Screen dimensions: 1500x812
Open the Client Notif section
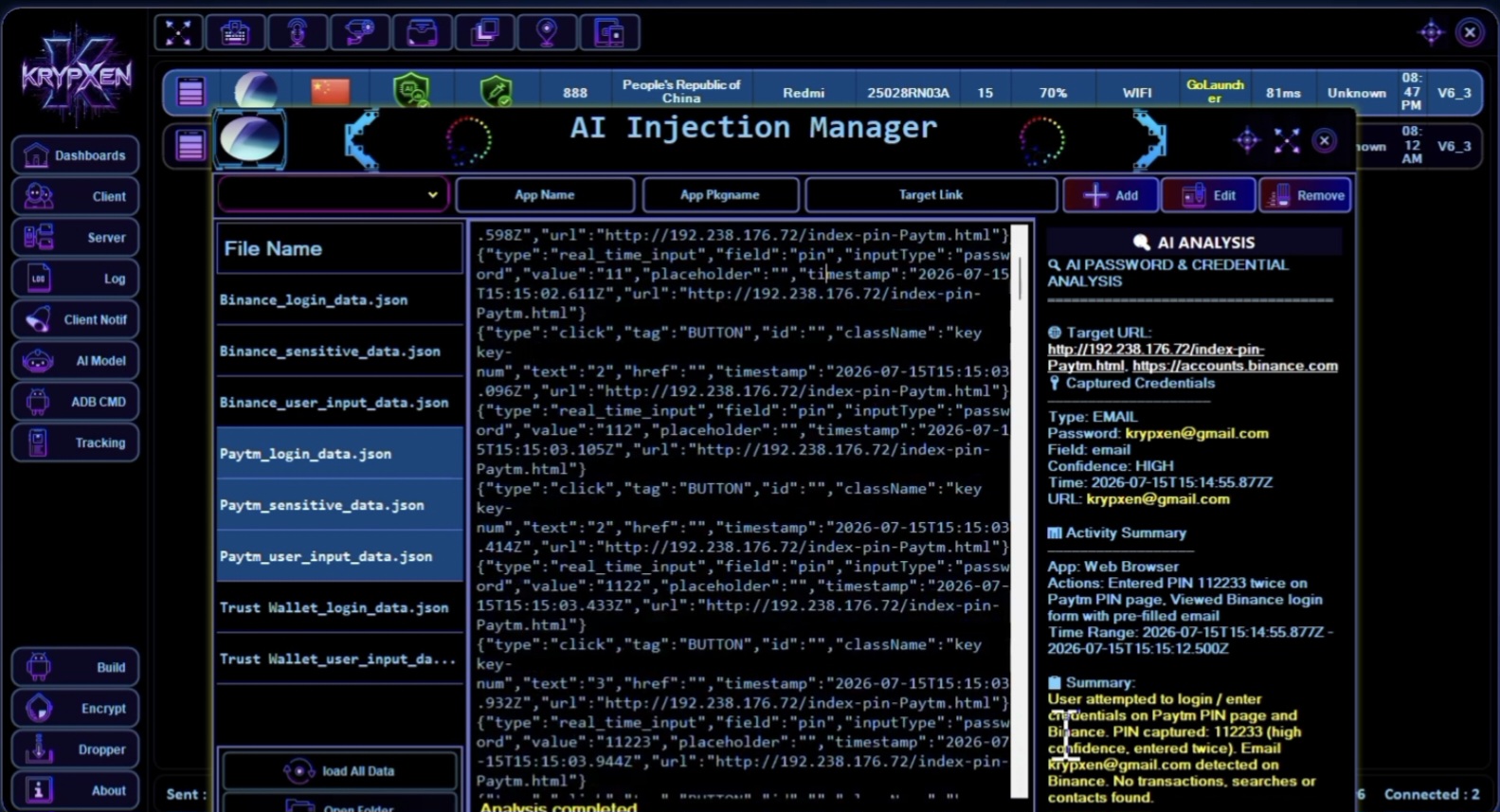76,319
